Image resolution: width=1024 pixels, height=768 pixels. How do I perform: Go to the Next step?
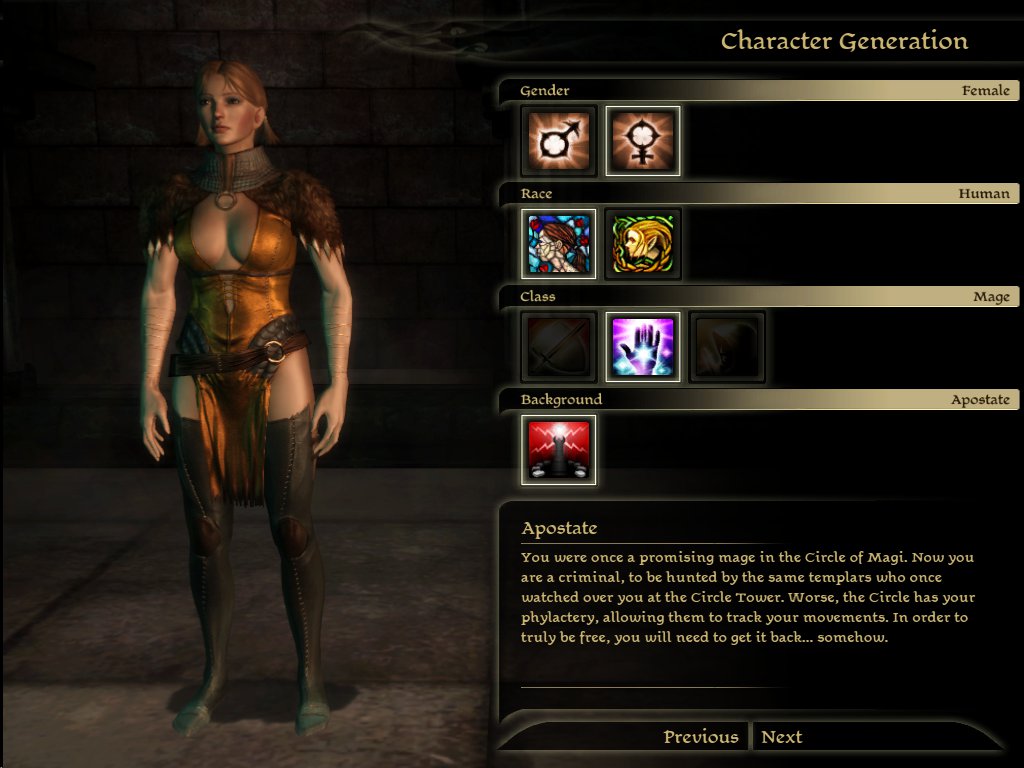(781, 737)
